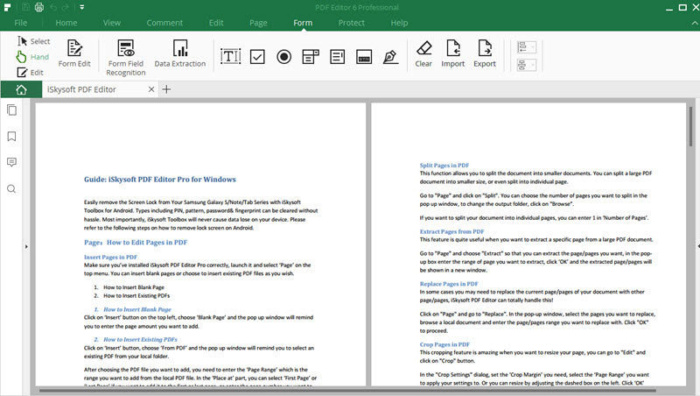Insert a List Box form field
The image size is (700, 396).
(x=337, y=57)
